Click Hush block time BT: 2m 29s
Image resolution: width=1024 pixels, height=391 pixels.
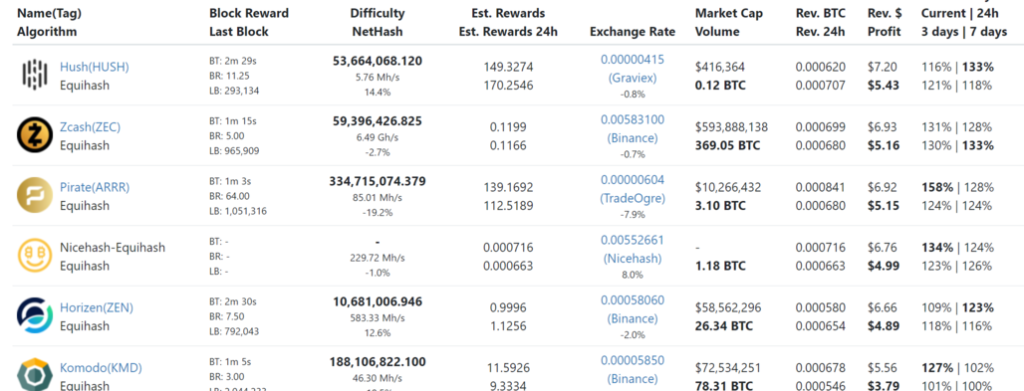coord(233,61)
